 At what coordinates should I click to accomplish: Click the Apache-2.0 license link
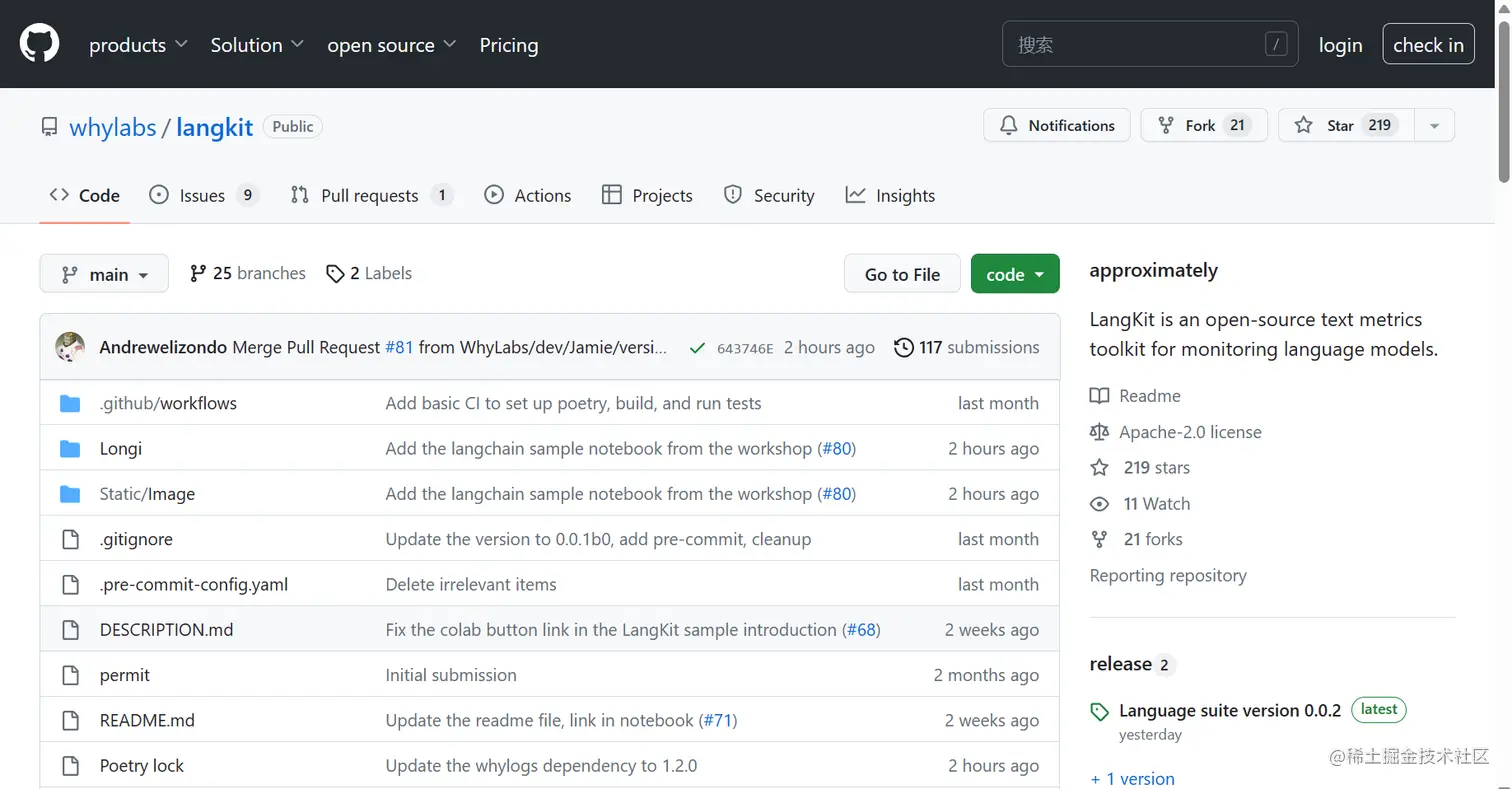click(x=1190, y=432)
